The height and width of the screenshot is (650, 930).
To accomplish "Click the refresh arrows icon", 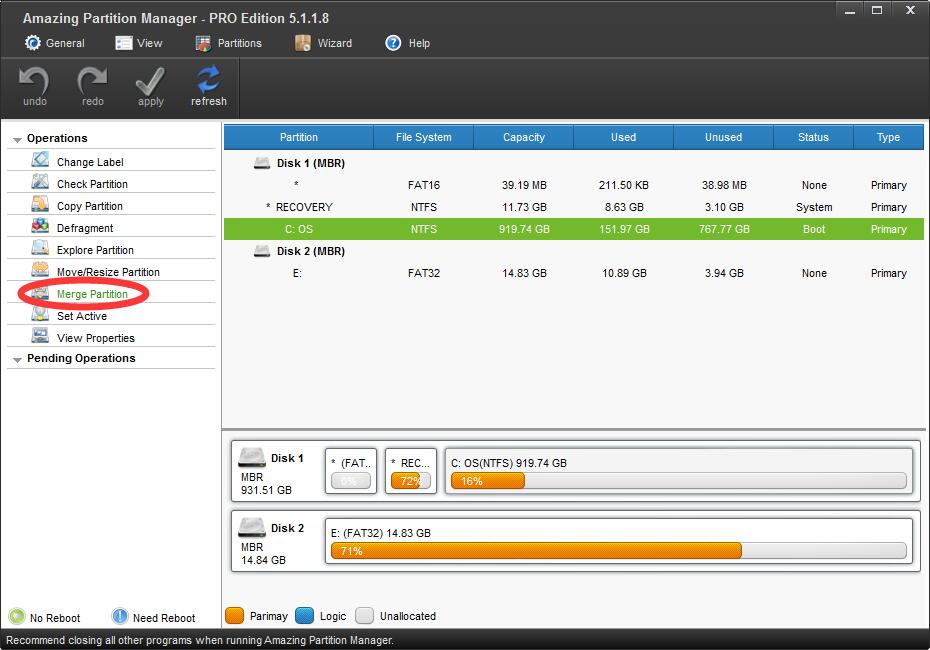I will tap(208, 79).
